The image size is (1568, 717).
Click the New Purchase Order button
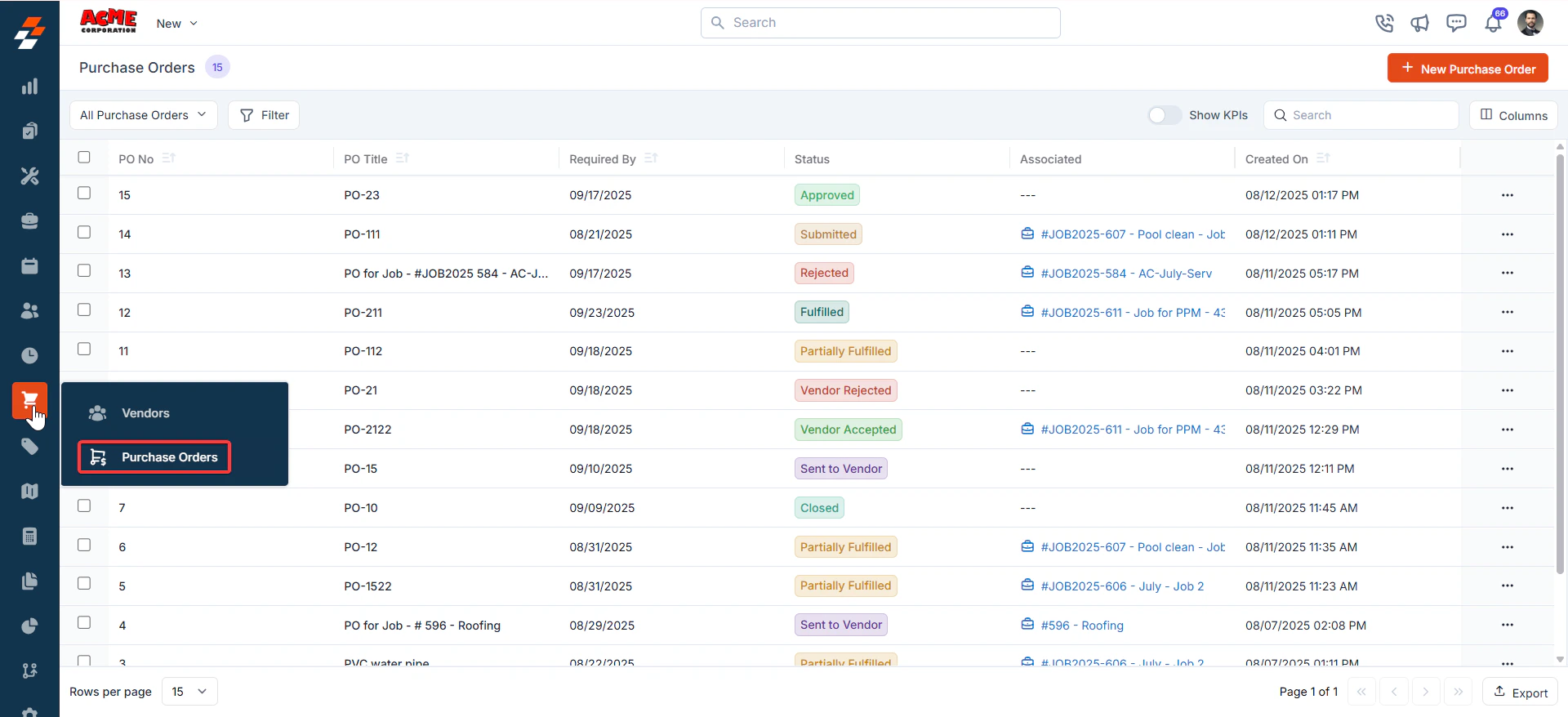pyautogui.click(x=1468, y=69)
